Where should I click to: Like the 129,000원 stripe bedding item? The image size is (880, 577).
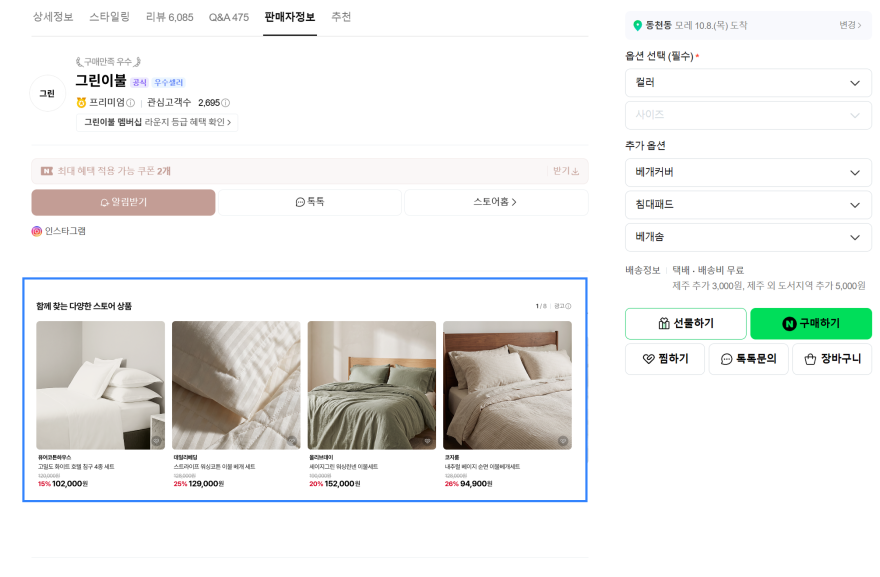point(292,441)
